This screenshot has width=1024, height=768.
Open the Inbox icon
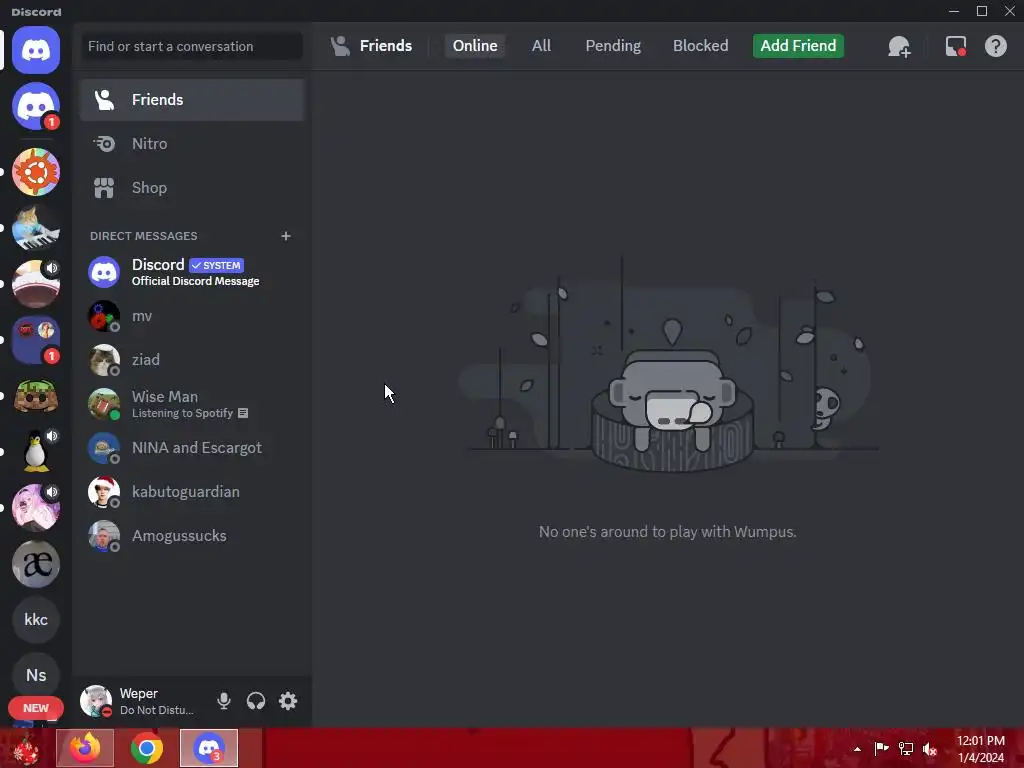click(955, 46)
